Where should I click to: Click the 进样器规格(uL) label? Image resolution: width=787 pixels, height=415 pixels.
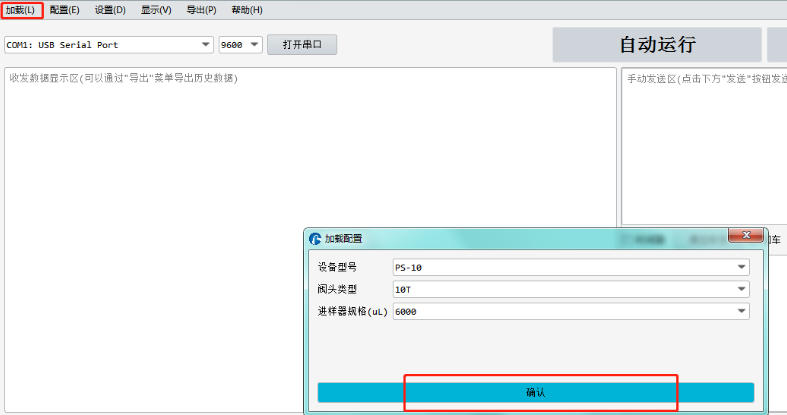352,311
